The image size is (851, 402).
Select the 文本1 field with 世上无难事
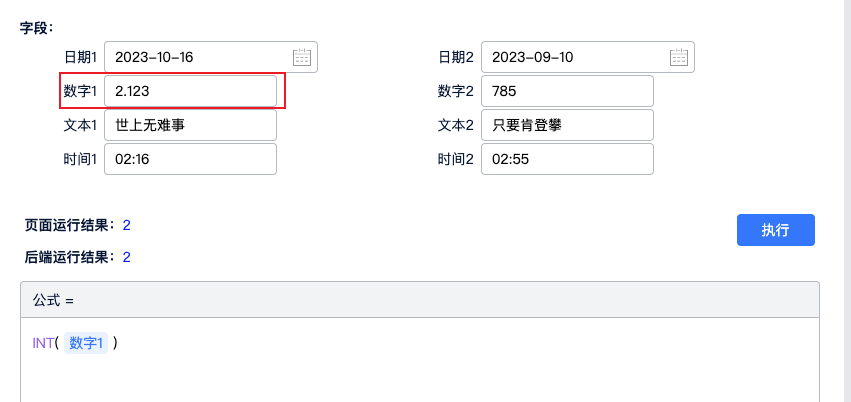coord(190,125)
